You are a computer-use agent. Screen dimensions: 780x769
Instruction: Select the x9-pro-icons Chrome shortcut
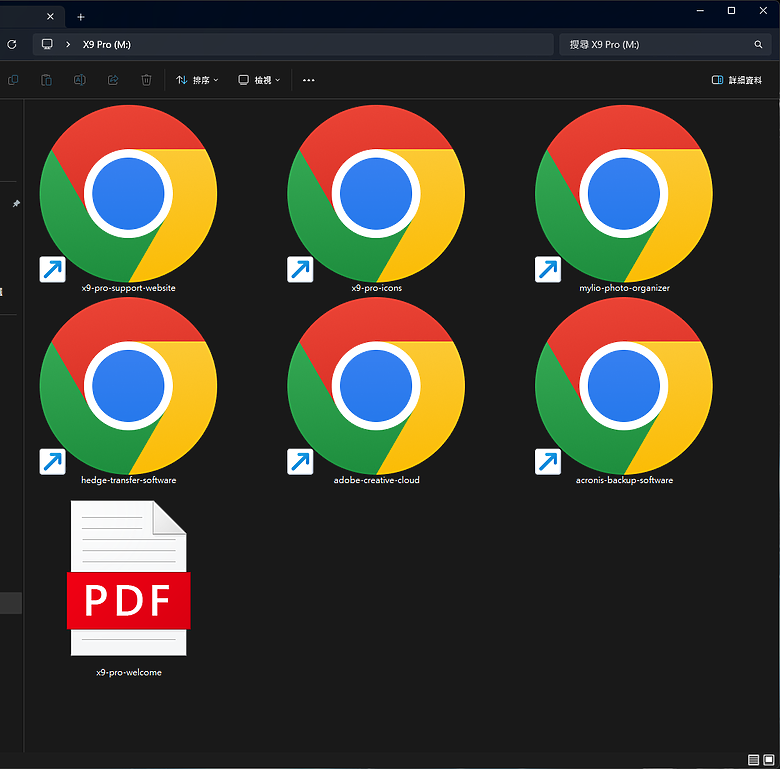coord(376,193)
